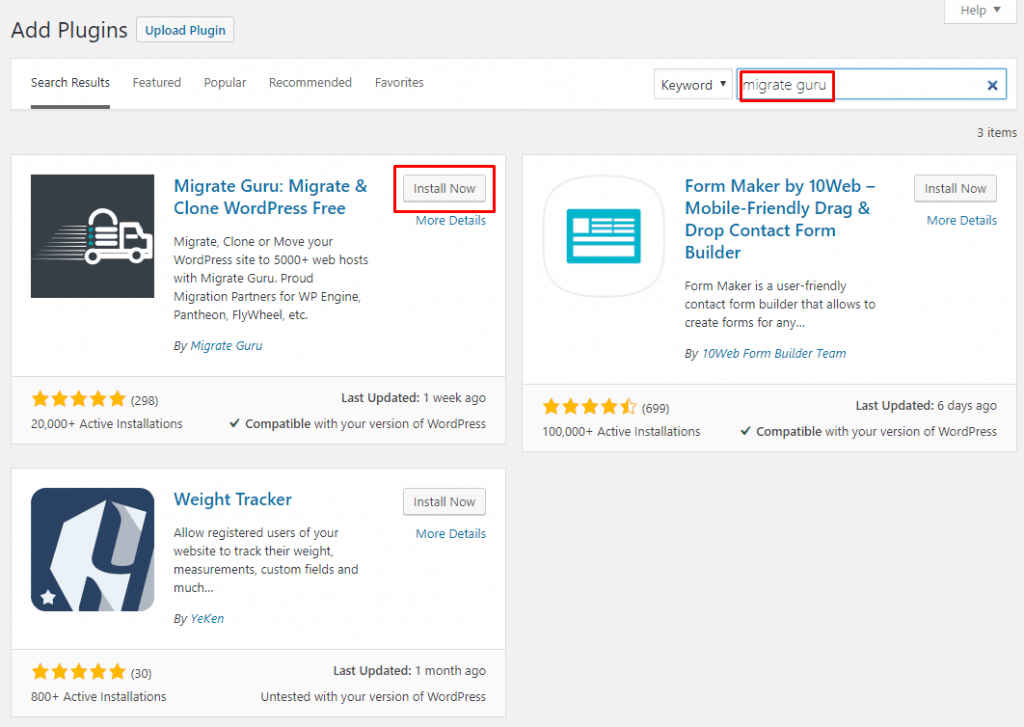Click the 10Web Form Builder Team author link

(773, 353)
